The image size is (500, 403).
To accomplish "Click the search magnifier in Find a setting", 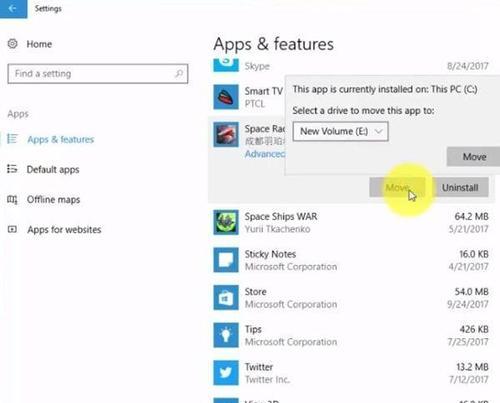I will [179, 73].
